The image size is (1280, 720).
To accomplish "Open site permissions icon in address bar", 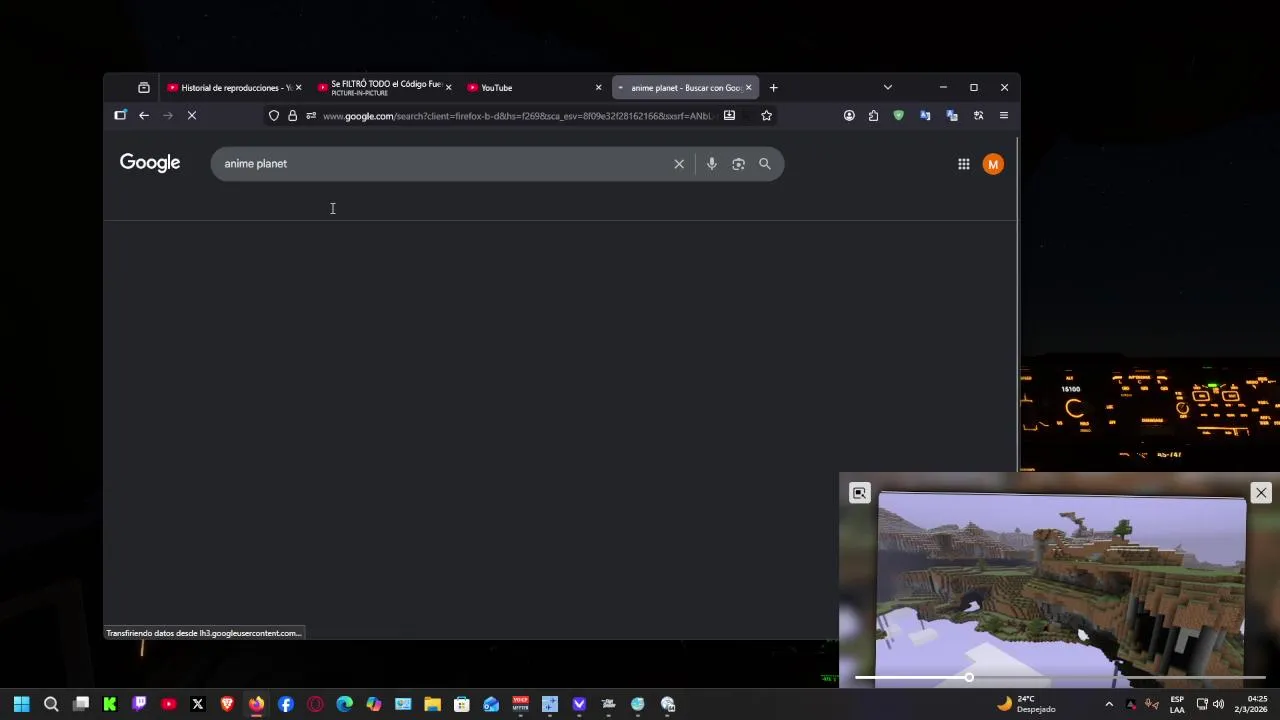I will (311, 116).
